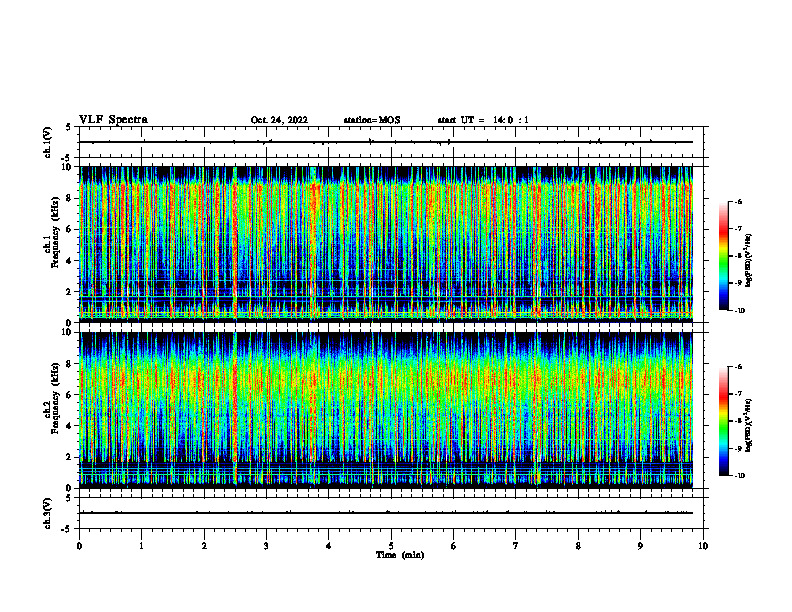792x612 pixels.
Task: Select the "start UT = 14:0 :1" text
Action: [483, 120]
